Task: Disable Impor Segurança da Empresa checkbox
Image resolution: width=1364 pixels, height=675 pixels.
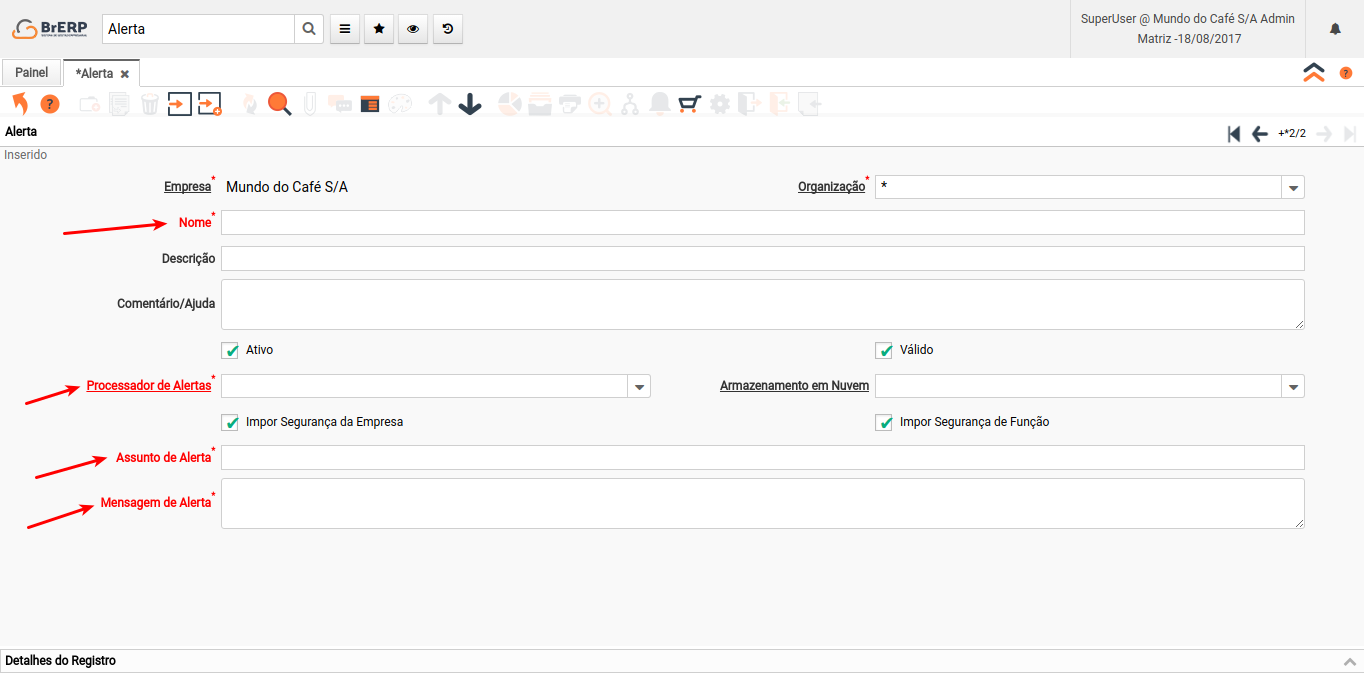Action: coord(231,422)
